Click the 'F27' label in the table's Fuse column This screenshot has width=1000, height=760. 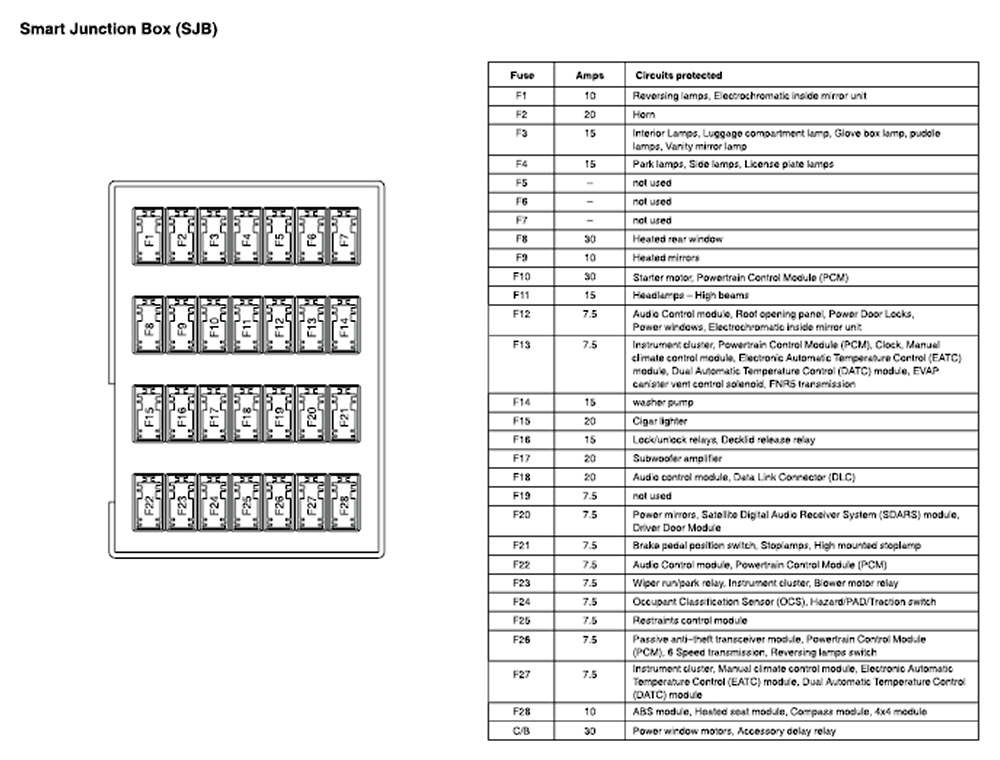[522, 675]
